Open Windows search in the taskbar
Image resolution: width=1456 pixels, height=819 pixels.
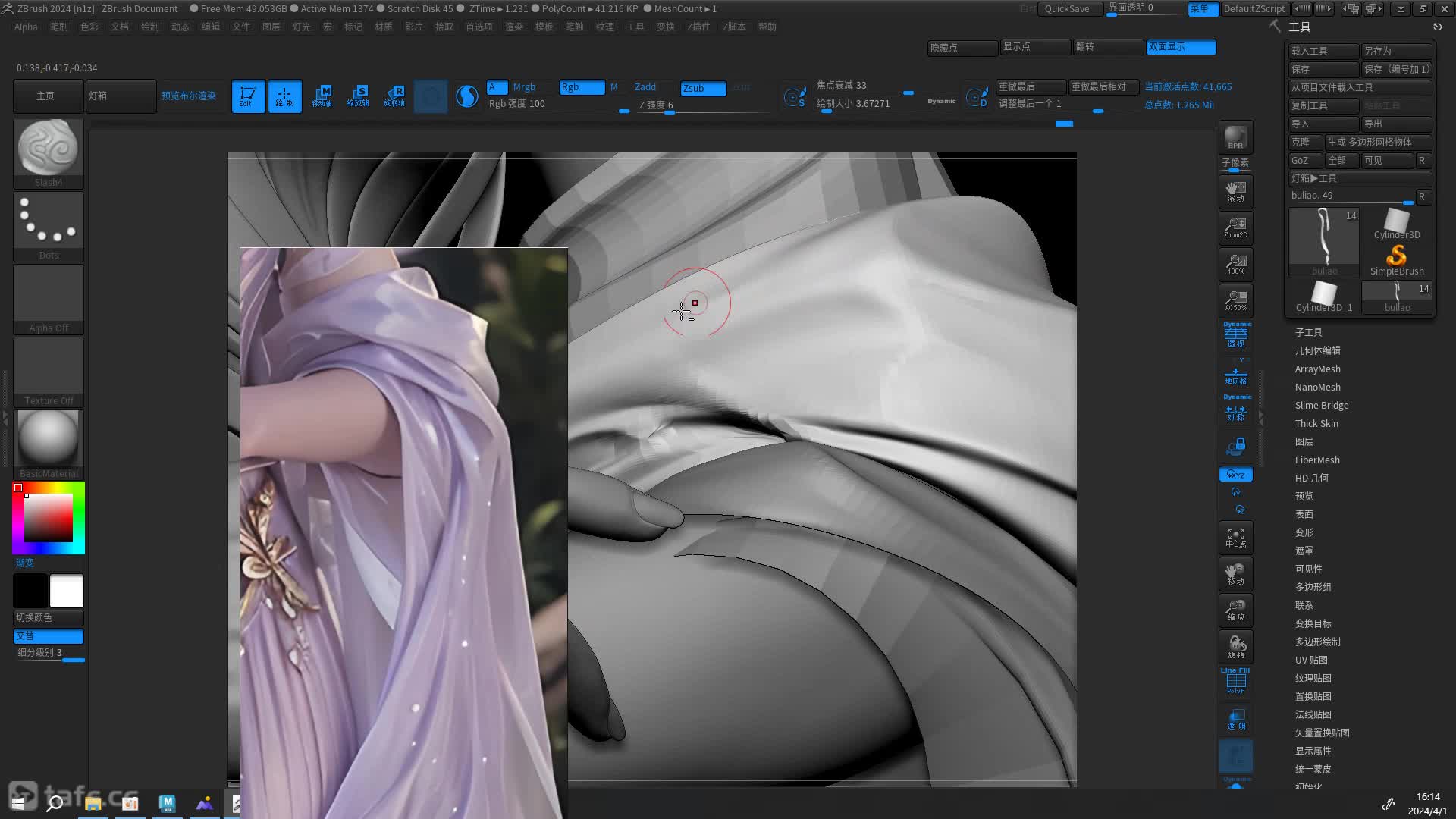[x=55, y=803]
